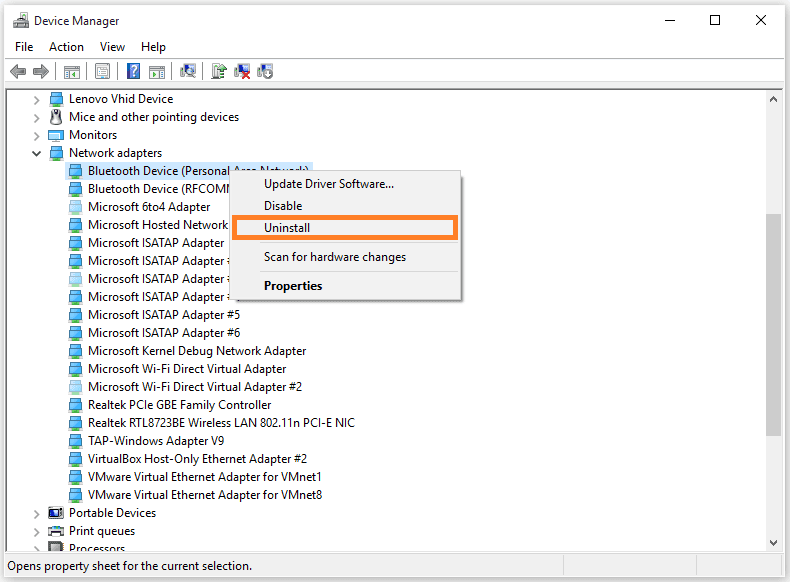Open the Help menu
The height and width of the screenshot is (582, 790).
[x=153, y=47]
